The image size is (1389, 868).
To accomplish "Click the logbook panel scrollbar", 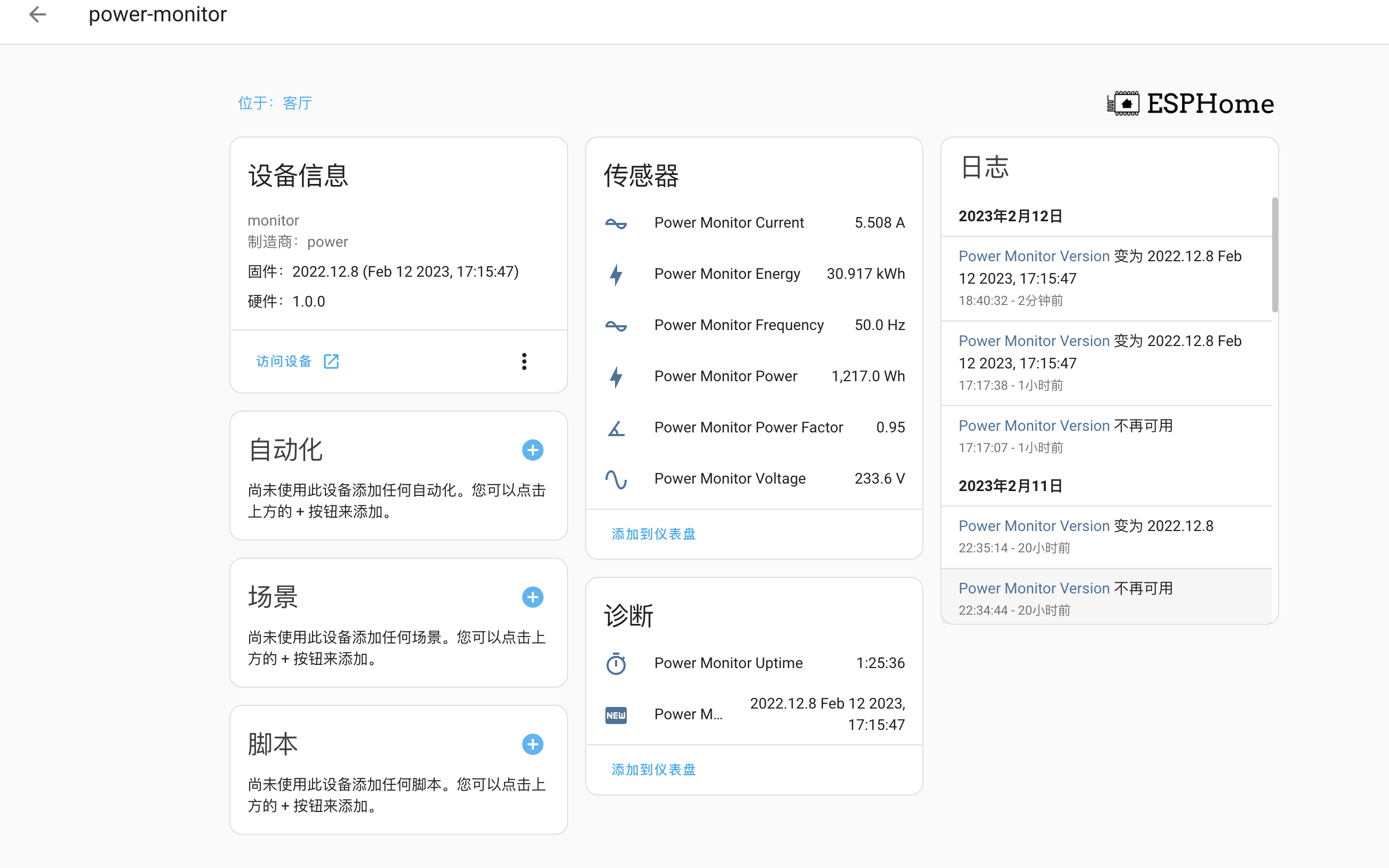I will click(x=1274, y=255).
